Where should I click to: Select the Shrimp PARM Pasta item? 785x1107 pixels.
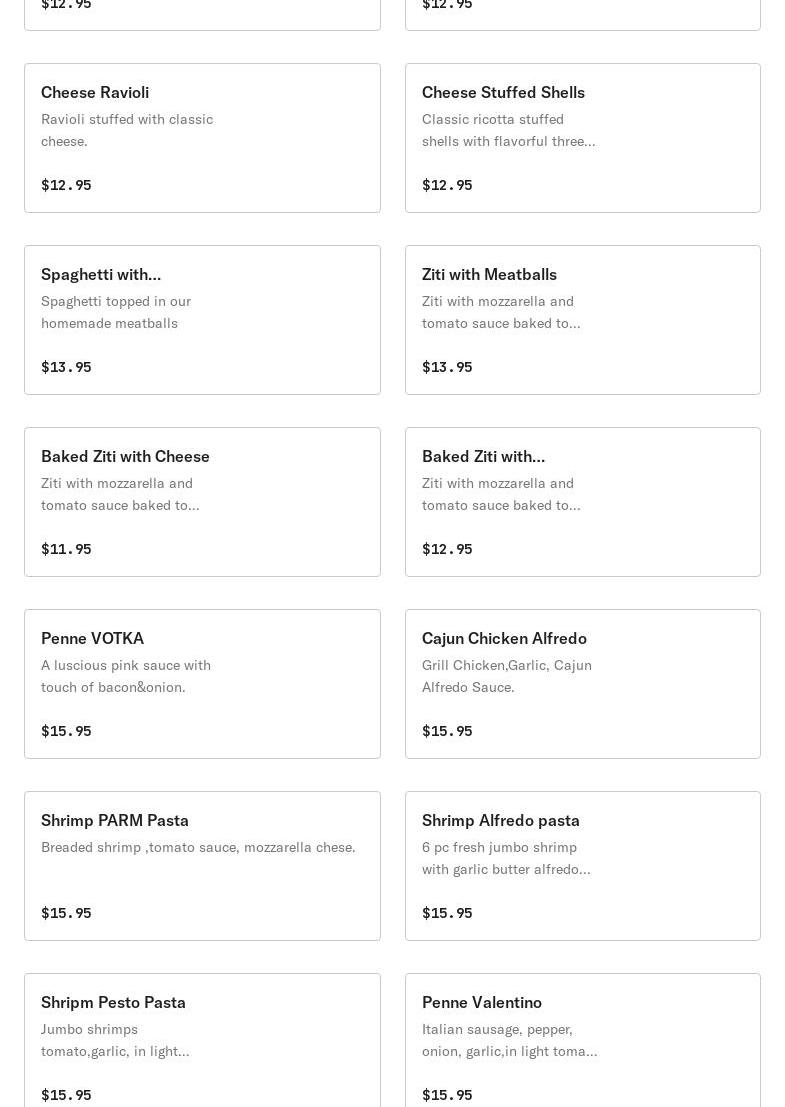115,820
